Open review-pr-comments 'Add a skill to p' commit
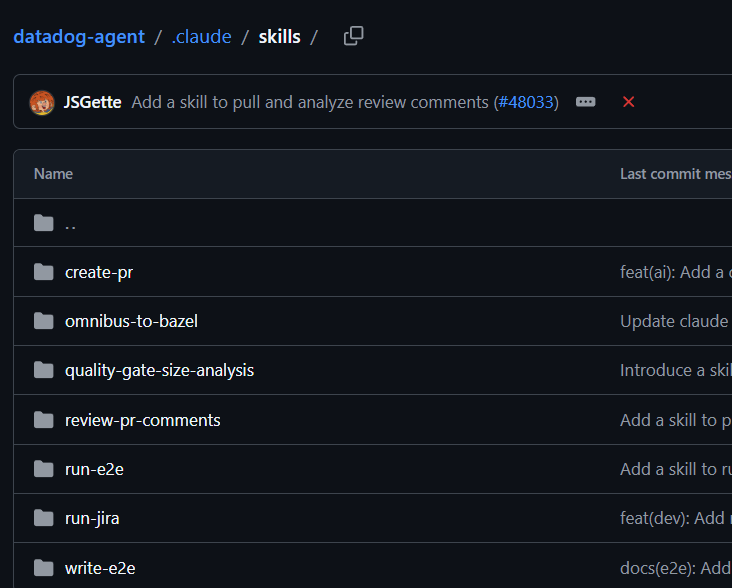732x588 pixels. click(x=676, y=420)
